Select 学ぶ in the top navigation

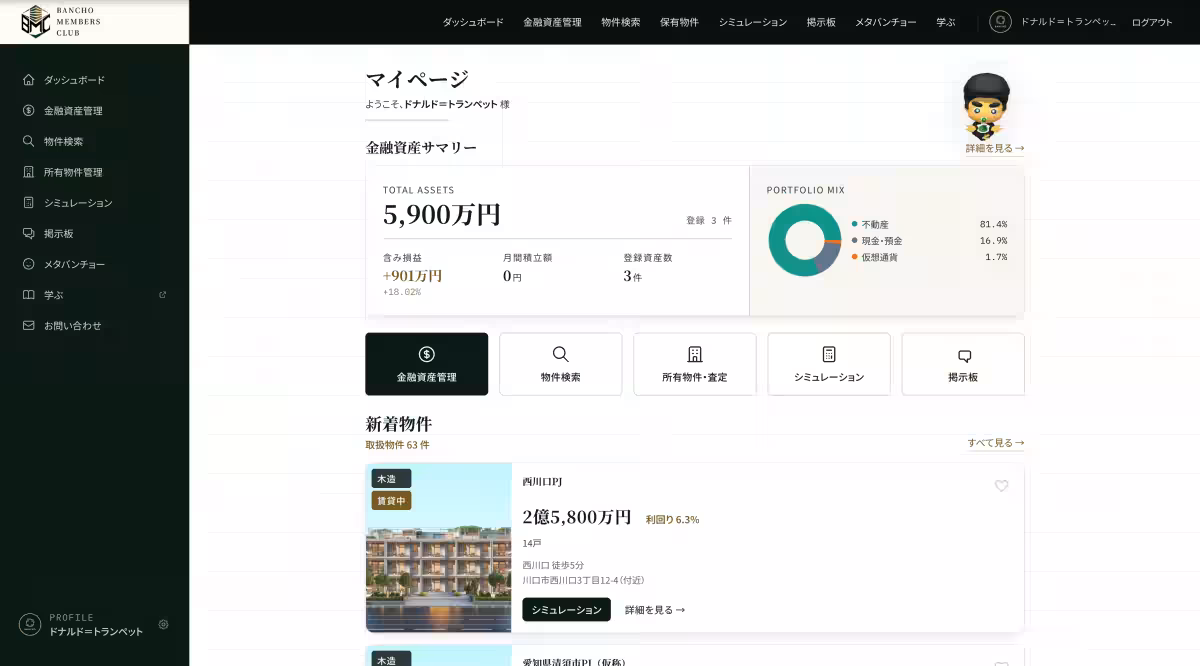coord(946,22)
